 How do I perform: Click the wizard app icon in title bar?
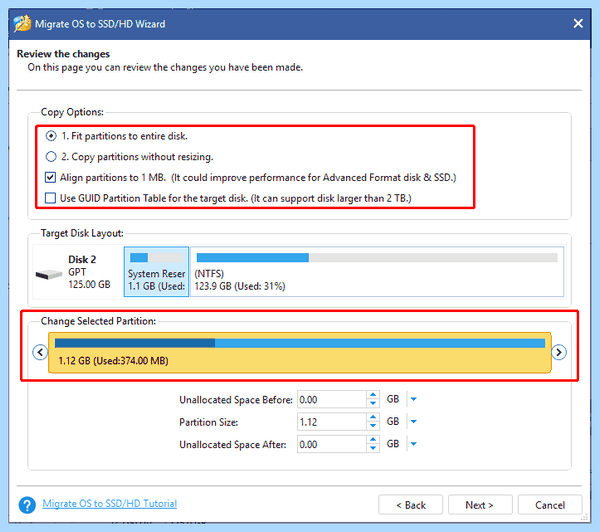click(22, 23)
